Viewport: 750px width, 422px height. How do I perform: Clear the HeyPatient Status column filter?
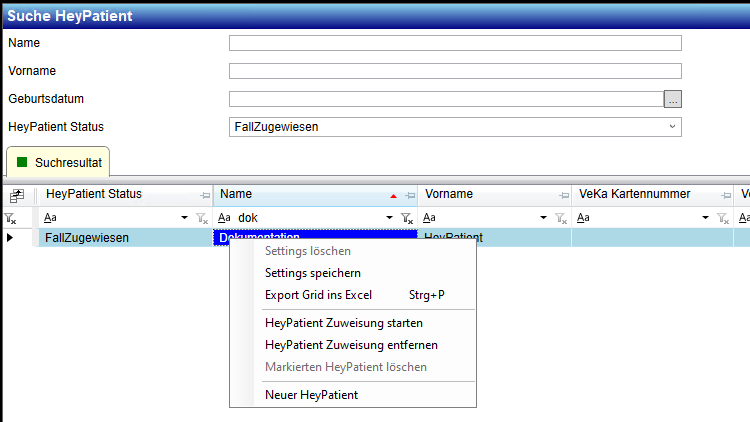pos(202,219)
